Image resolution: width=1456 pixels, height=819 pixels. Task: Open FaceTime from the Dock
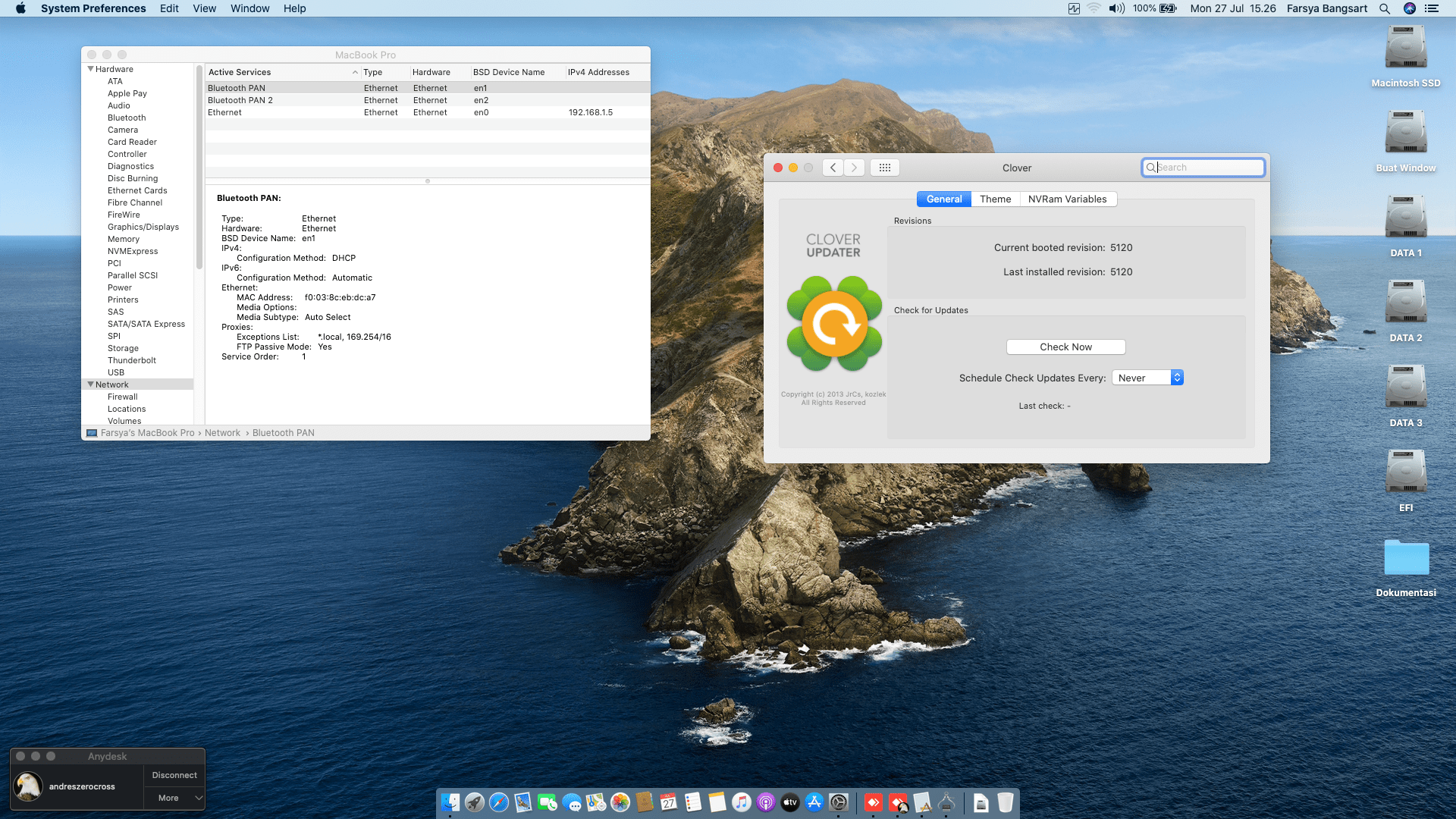(548, 802)
